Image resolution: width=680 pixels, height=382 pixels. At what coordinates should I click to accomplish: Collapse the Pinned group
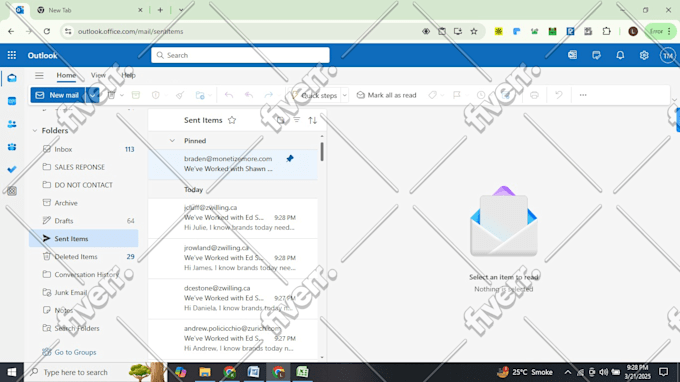(x=172, y=141)
